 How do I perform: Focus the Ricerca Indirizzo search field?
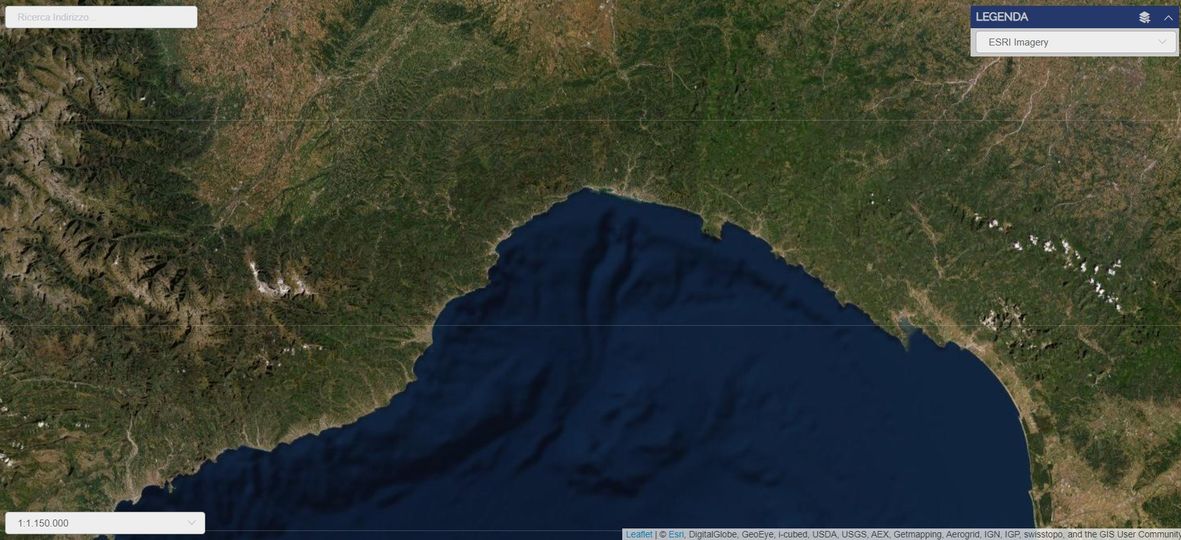tap(101, 17)
